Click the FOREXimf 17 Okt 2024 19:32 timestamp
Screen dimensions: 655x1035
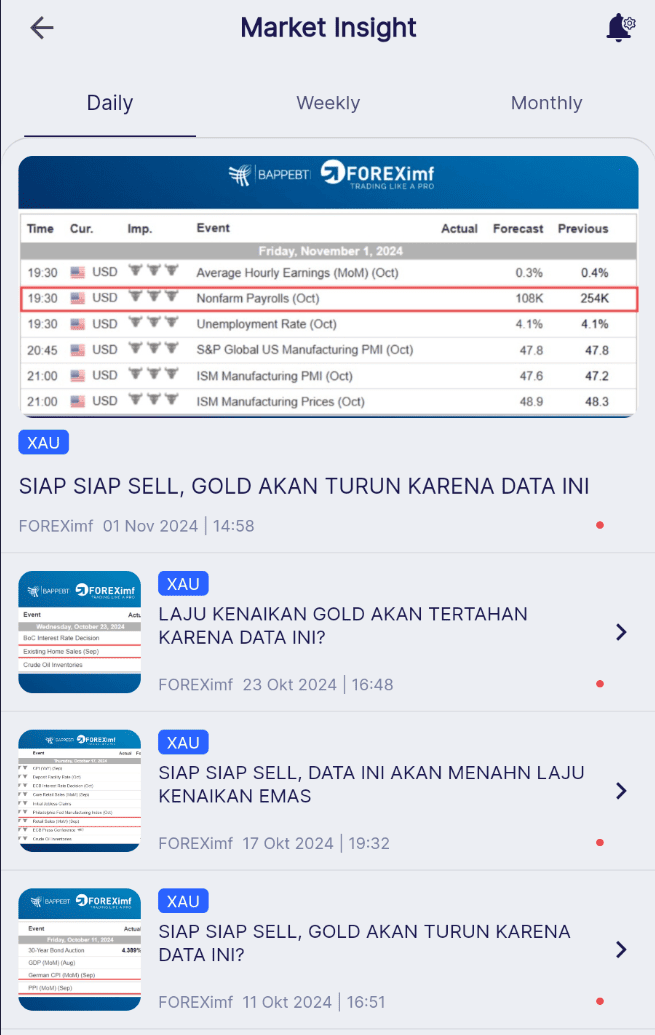(274, 844)
